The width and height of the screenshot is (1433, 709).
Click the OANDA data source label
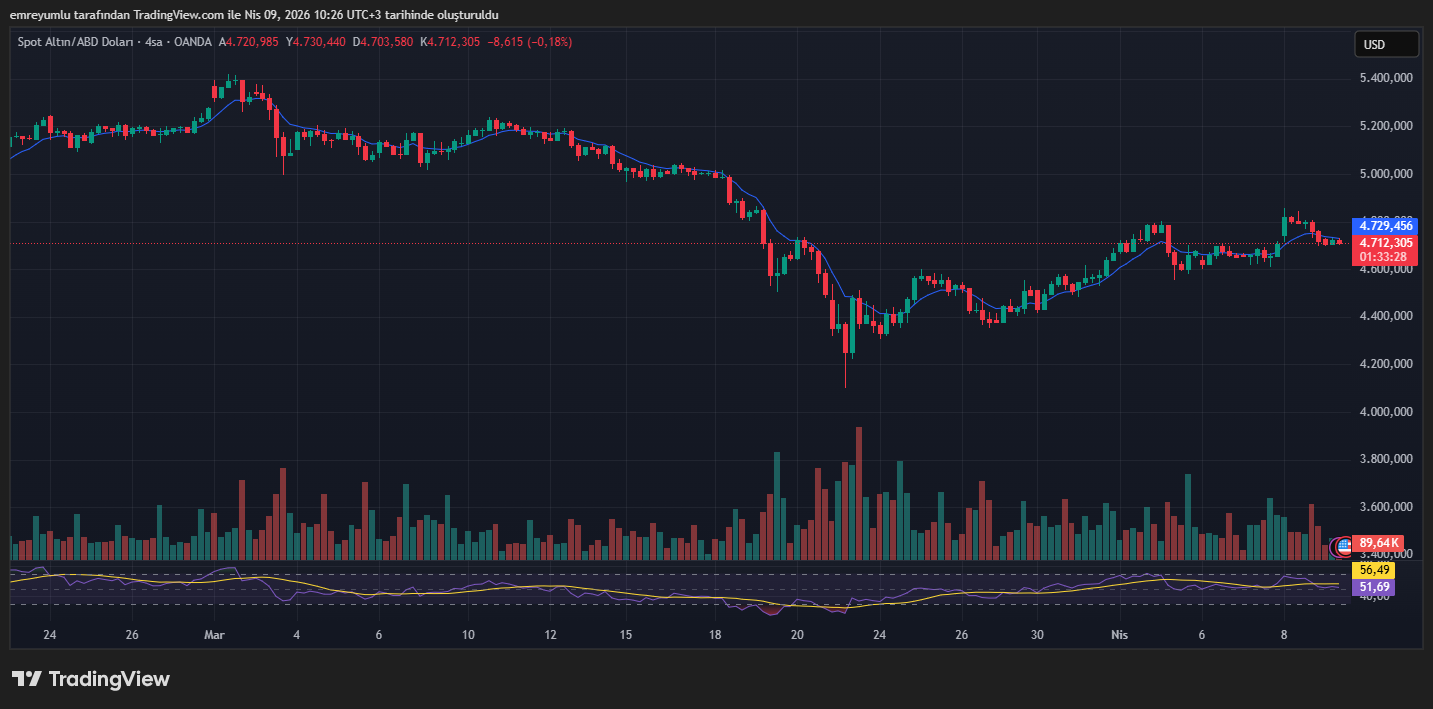point(191,42)
